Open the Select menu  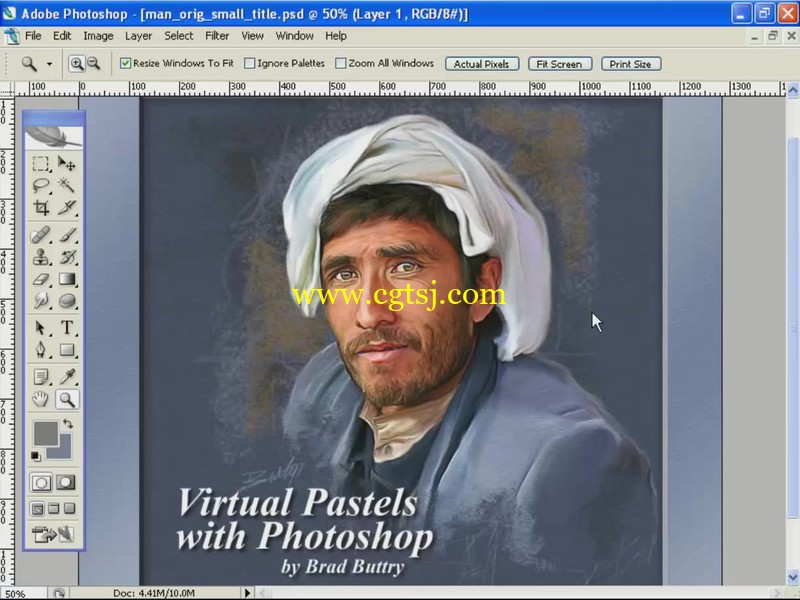click(179, 36)
